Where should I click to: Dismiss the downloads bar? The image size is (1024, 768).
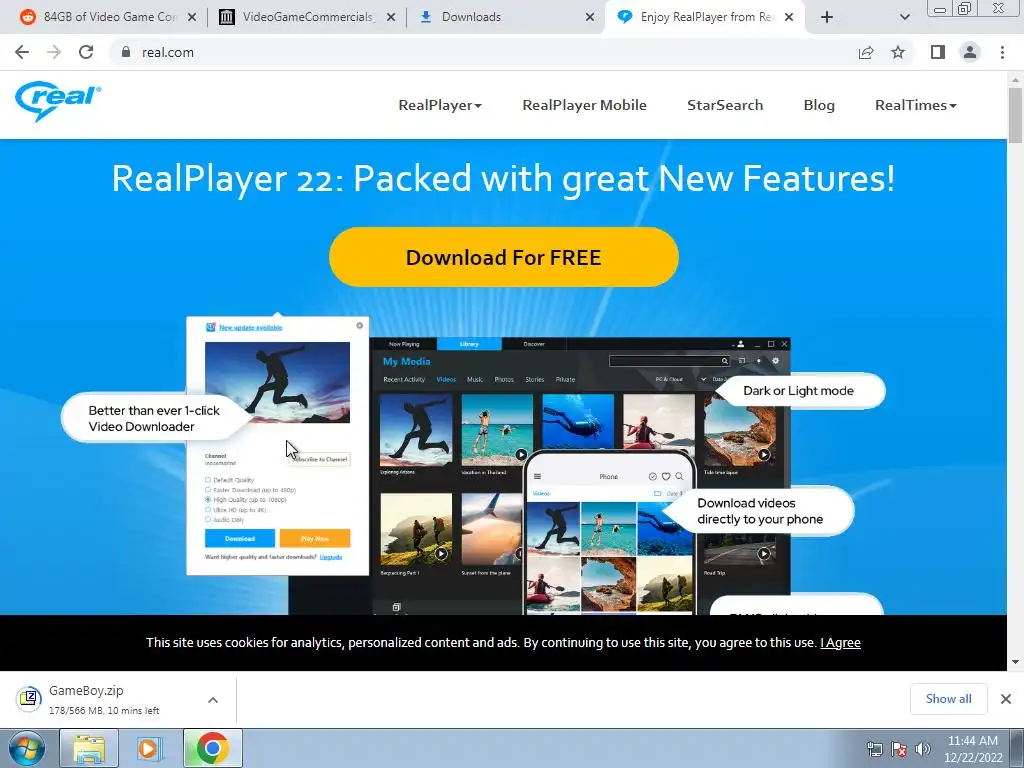(1006, 699)
